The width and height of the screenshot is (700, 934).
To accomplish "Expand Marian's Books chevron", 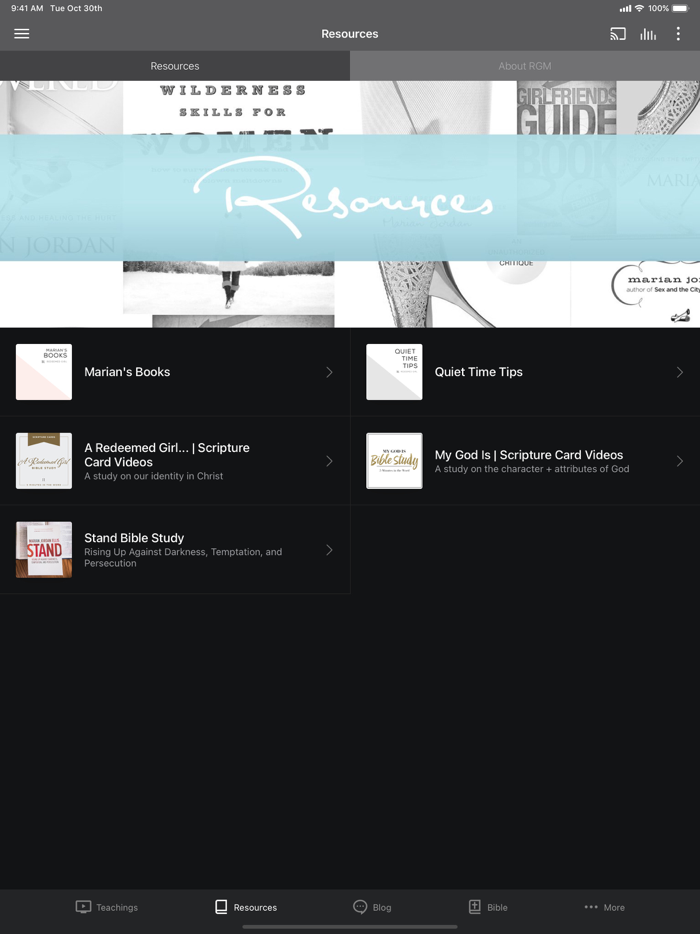I will 329,372.
